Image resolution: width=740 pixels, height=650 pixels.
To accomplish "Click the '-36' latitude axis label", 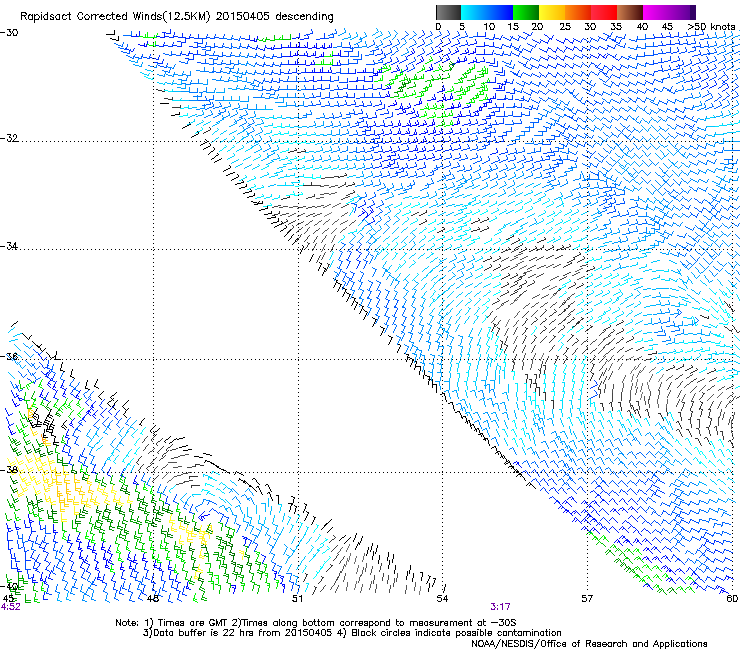I will (9, 356).
